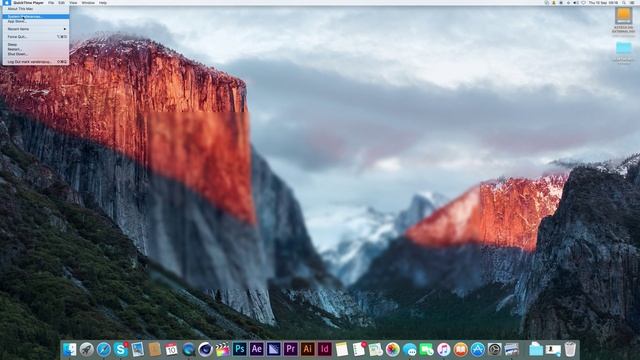Open Cinema 4D sphere icon in dock

coord(205,349)
